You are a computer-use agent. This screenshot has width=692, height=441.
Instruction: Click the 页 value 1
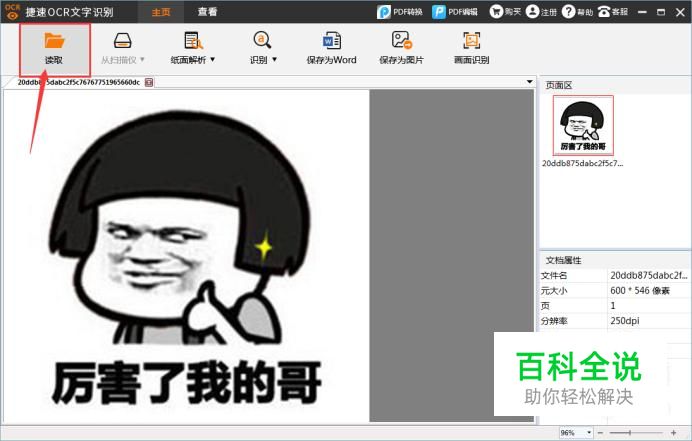click(x=613, y=305)
